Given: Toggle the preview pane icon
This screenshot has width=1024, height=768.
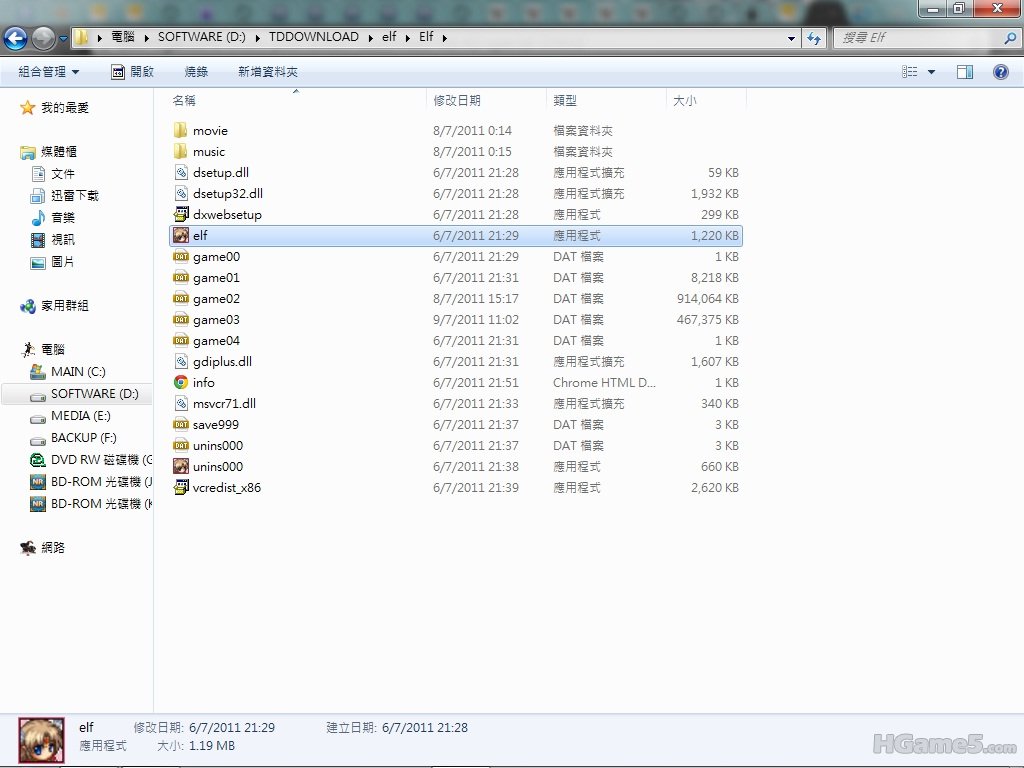Looking at the screenshot, I should pos(965,72).
